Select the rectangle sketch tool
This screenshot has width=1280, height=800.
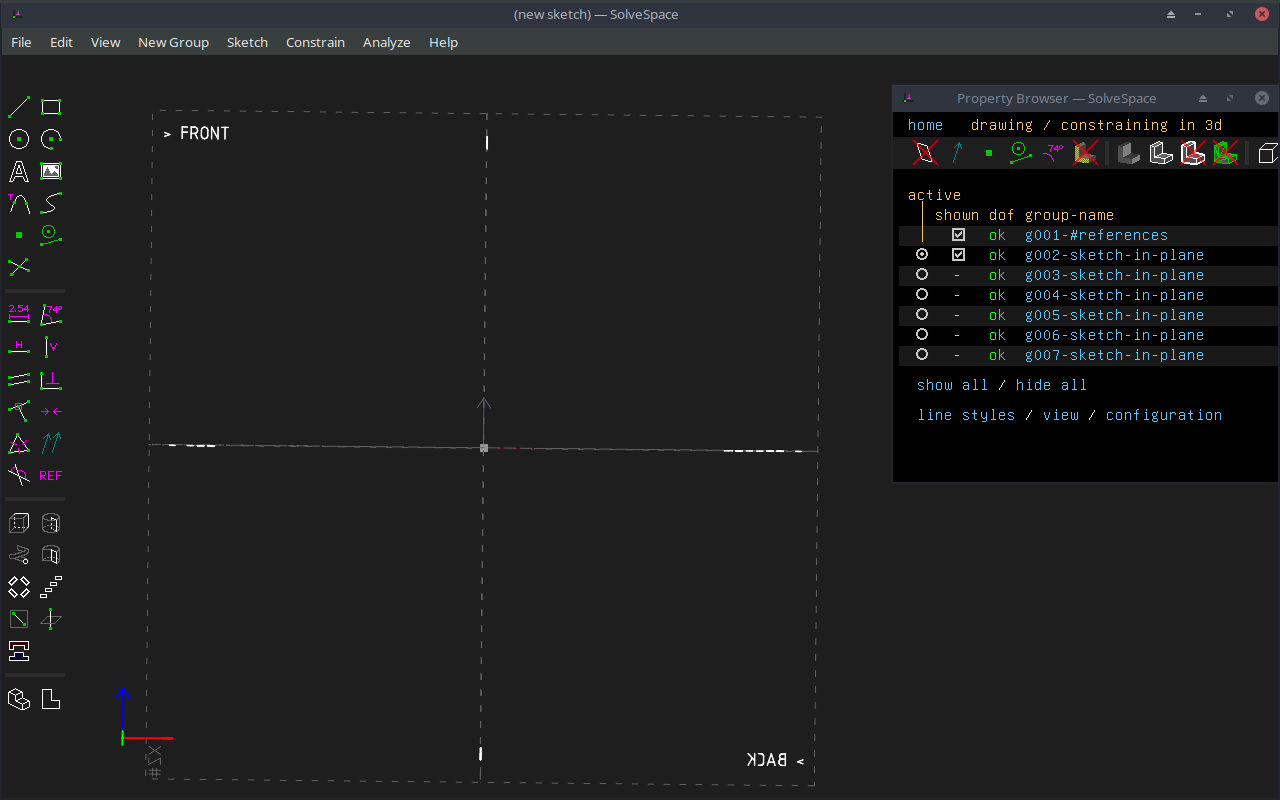tap(51, 107)
